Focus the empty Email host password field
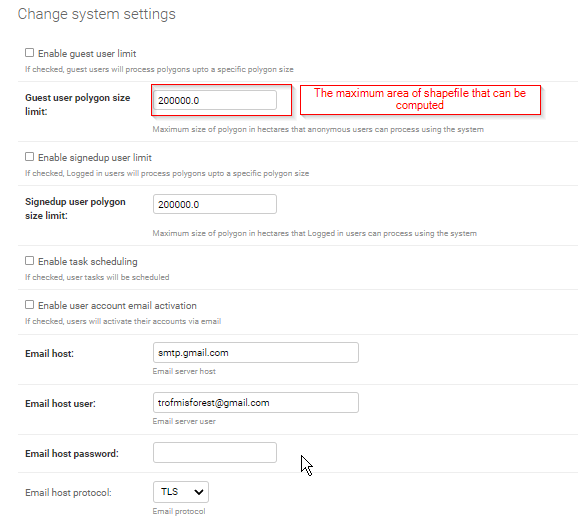Image resolution: width=578 pixels, height=522 pixels. coord(215,453)
